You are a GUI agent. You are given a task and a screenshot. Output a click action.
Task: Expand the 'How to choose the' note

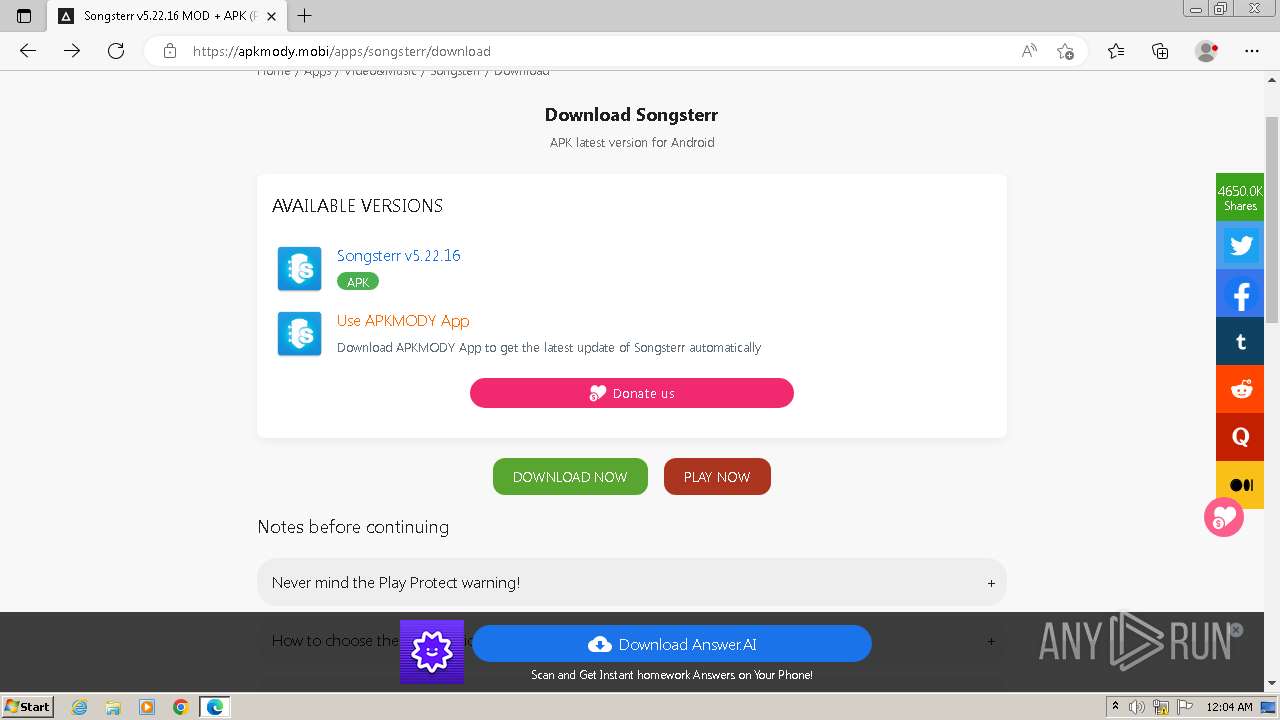pyautogui.click(x=632, y=640)
